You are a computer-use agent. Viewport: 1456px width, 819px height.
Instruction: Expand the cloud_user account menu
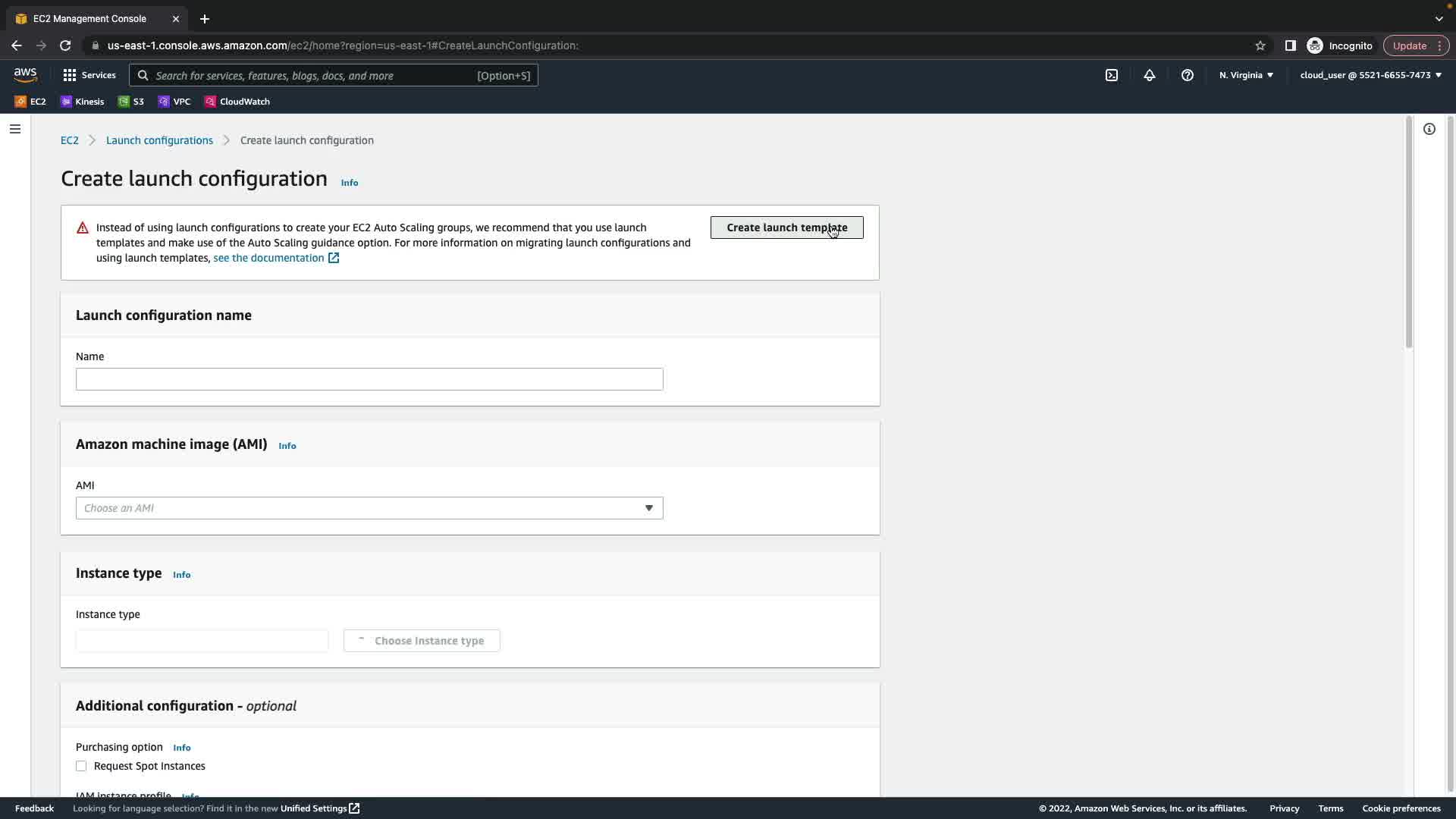(1370, 75)
